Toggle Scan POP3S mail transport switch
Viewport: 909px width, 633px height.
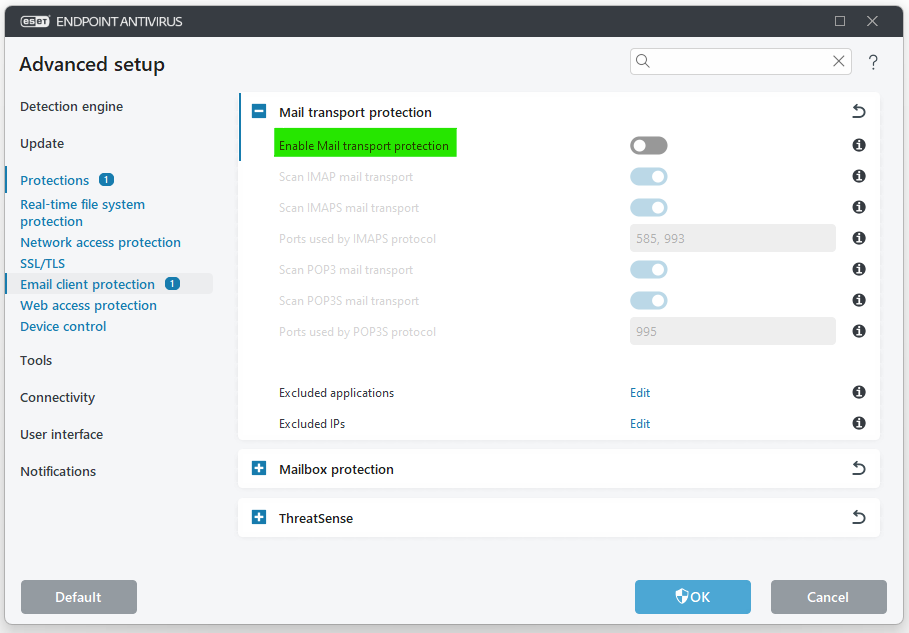(x=649, y=300)
